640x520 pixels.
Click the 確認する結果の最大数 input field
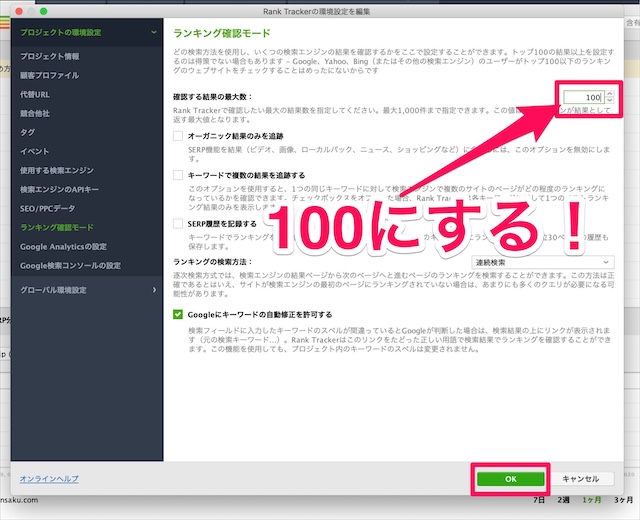click(x=583, y=97)
